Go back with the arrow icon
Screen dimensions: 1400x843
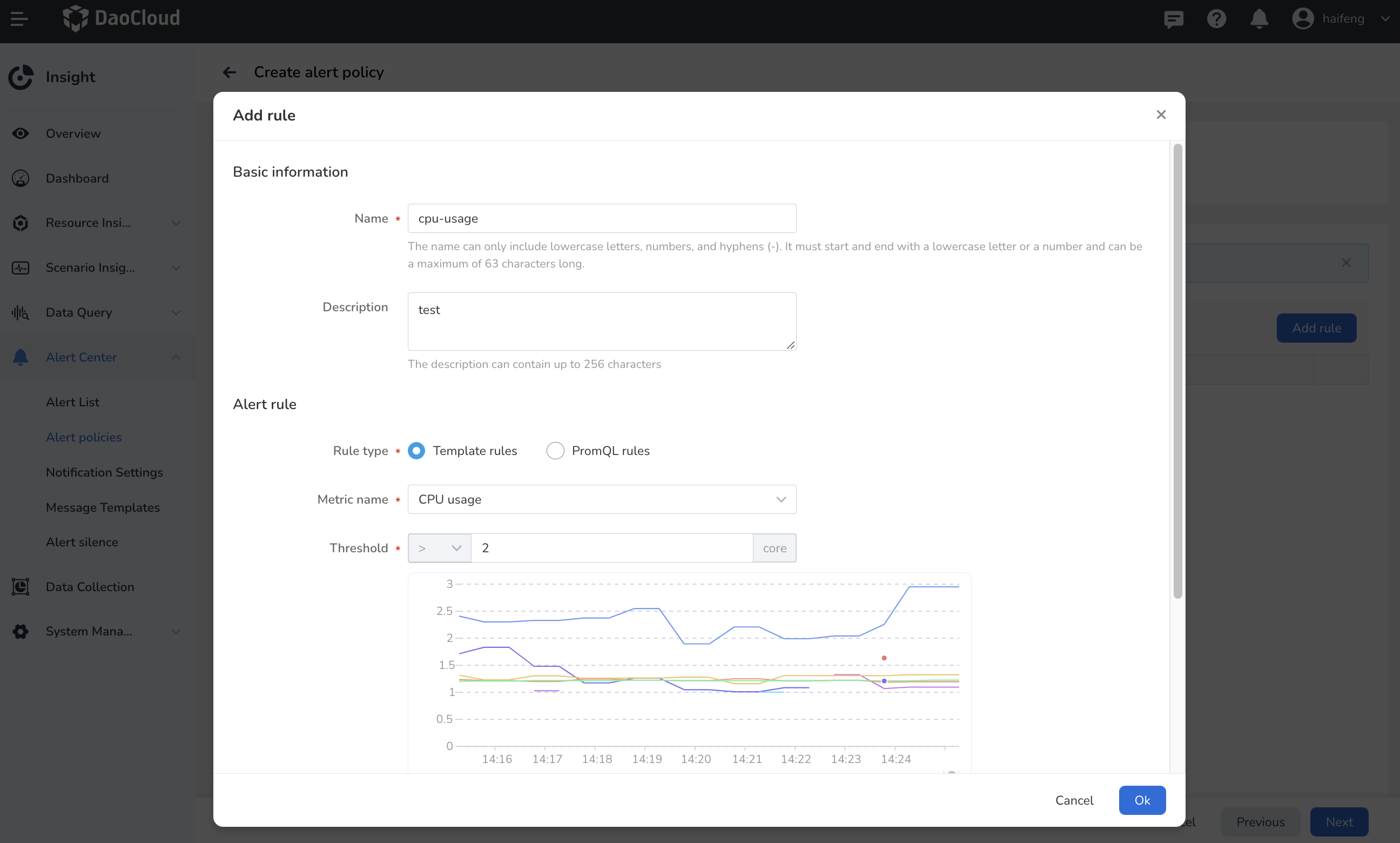[230, 72]
